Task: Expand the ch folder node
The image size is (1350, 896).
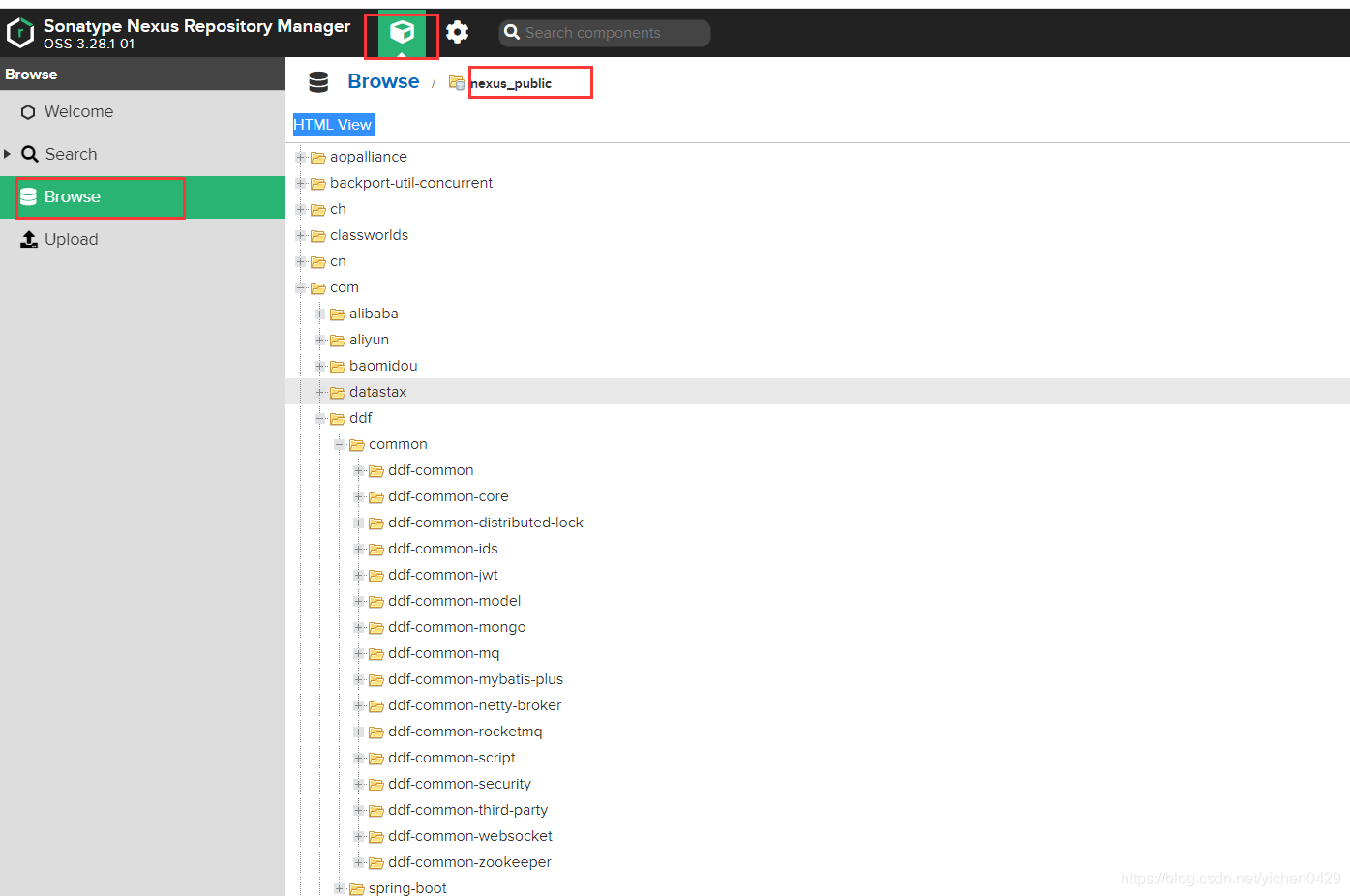Action: pyautogui.click(x=301, y=209)
